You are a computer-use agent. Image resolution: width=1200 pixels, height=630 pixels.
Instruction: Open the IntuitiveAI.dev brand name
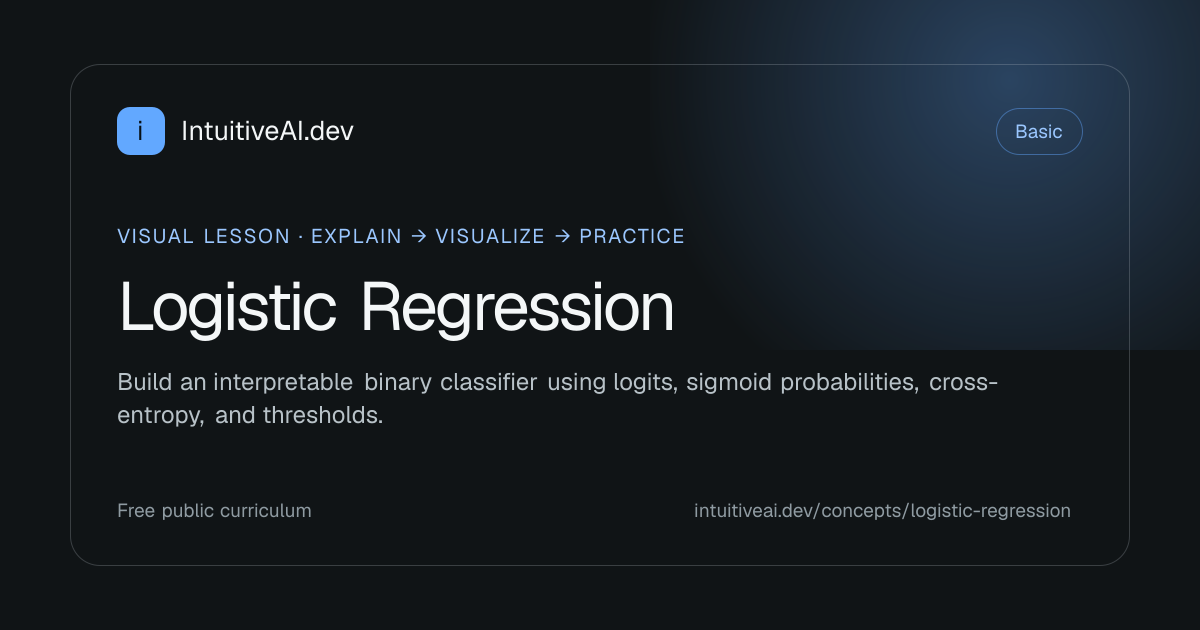(267, 131)
